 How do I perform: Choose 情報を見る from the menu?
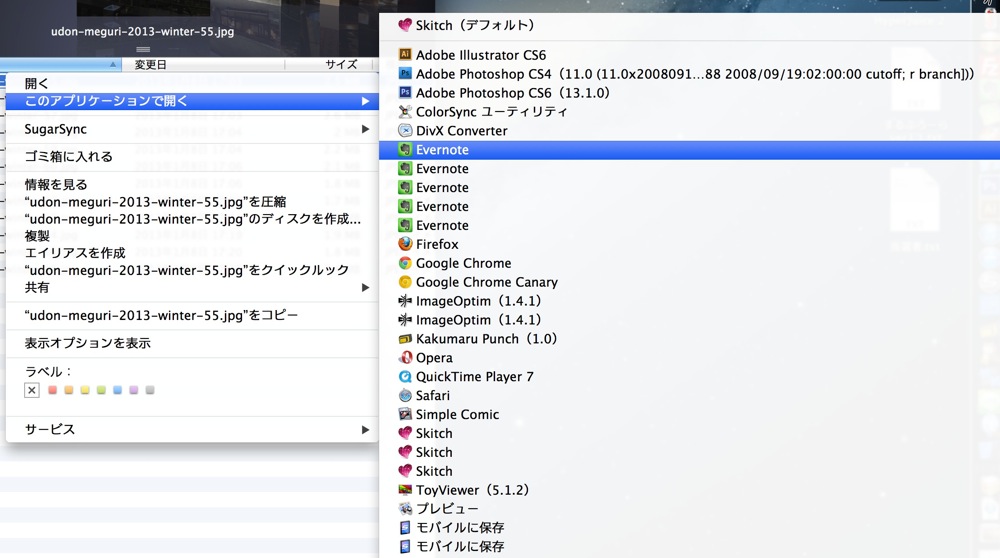point(55,185)
